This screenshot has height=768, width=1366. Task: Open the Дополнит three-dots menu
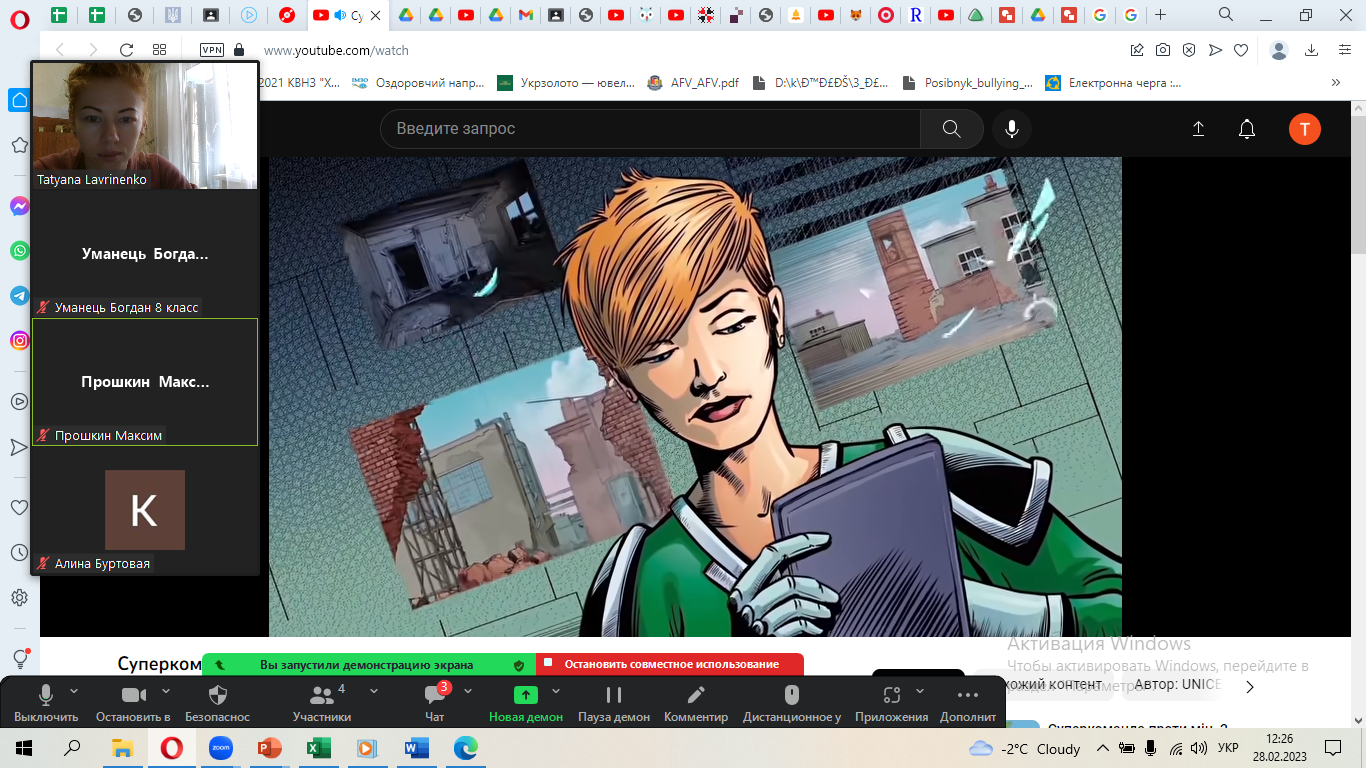tap(968, 704)
